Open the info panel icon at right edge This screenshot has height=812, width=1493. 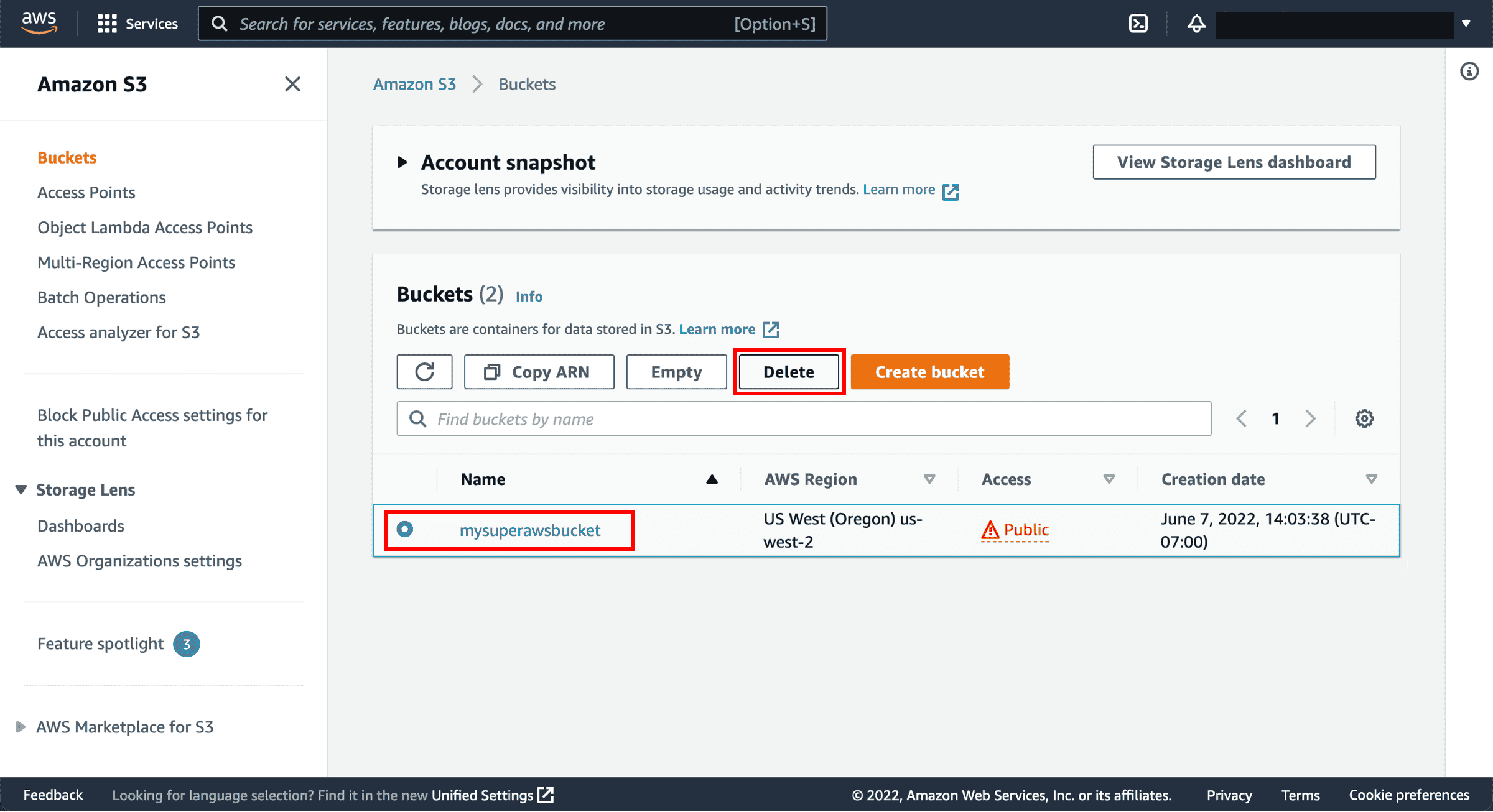(1469, 72)
